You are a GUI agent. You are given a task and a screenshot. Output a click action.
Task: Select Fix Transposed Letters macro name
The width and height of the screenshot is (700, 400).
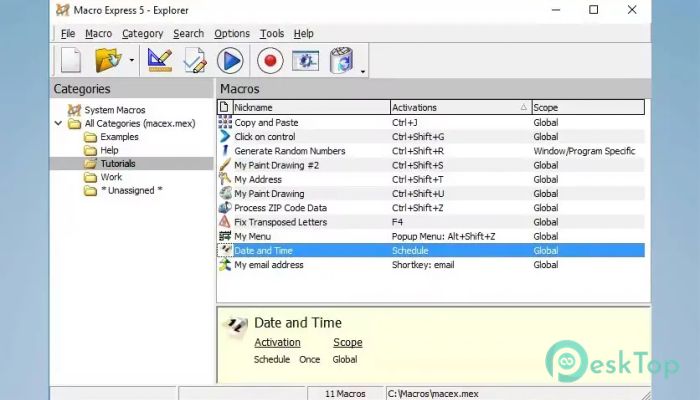[280, 222]
